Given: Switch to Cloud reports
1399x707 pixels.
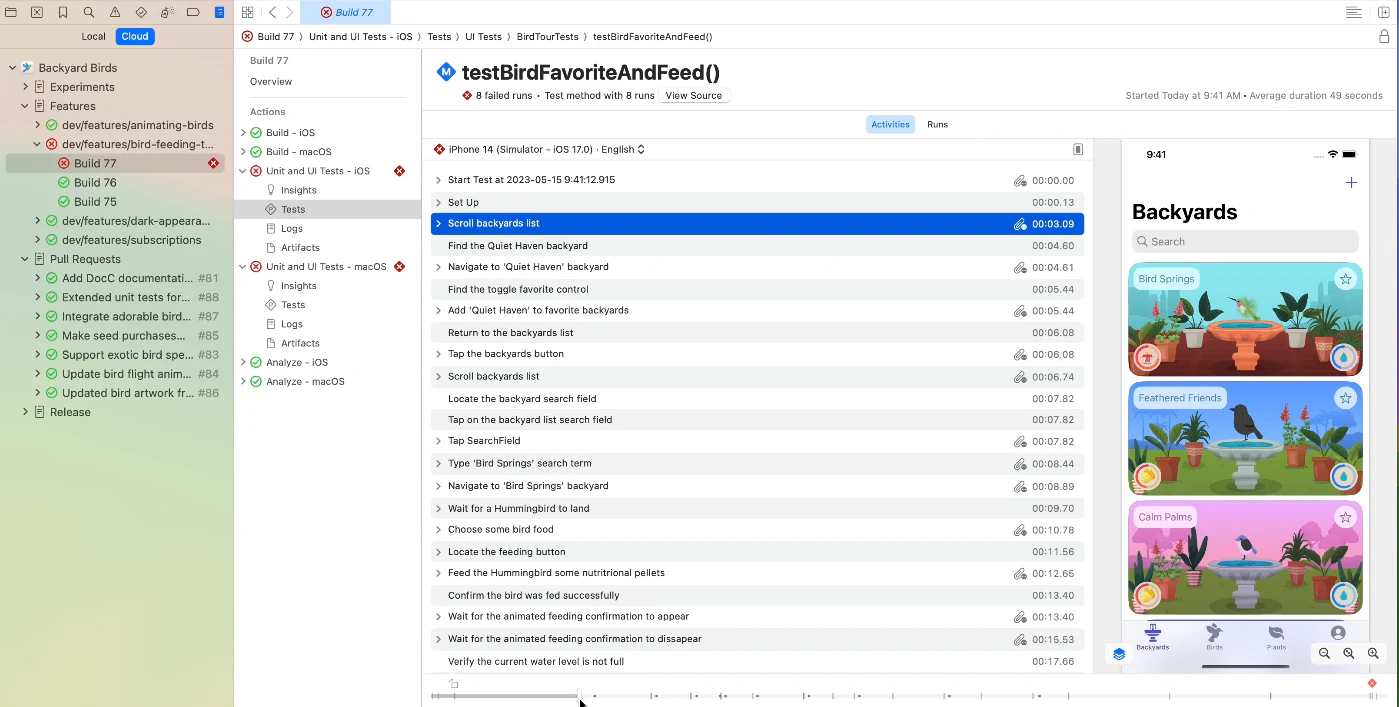Looking at the screenshot, I should tap(135, 36).
